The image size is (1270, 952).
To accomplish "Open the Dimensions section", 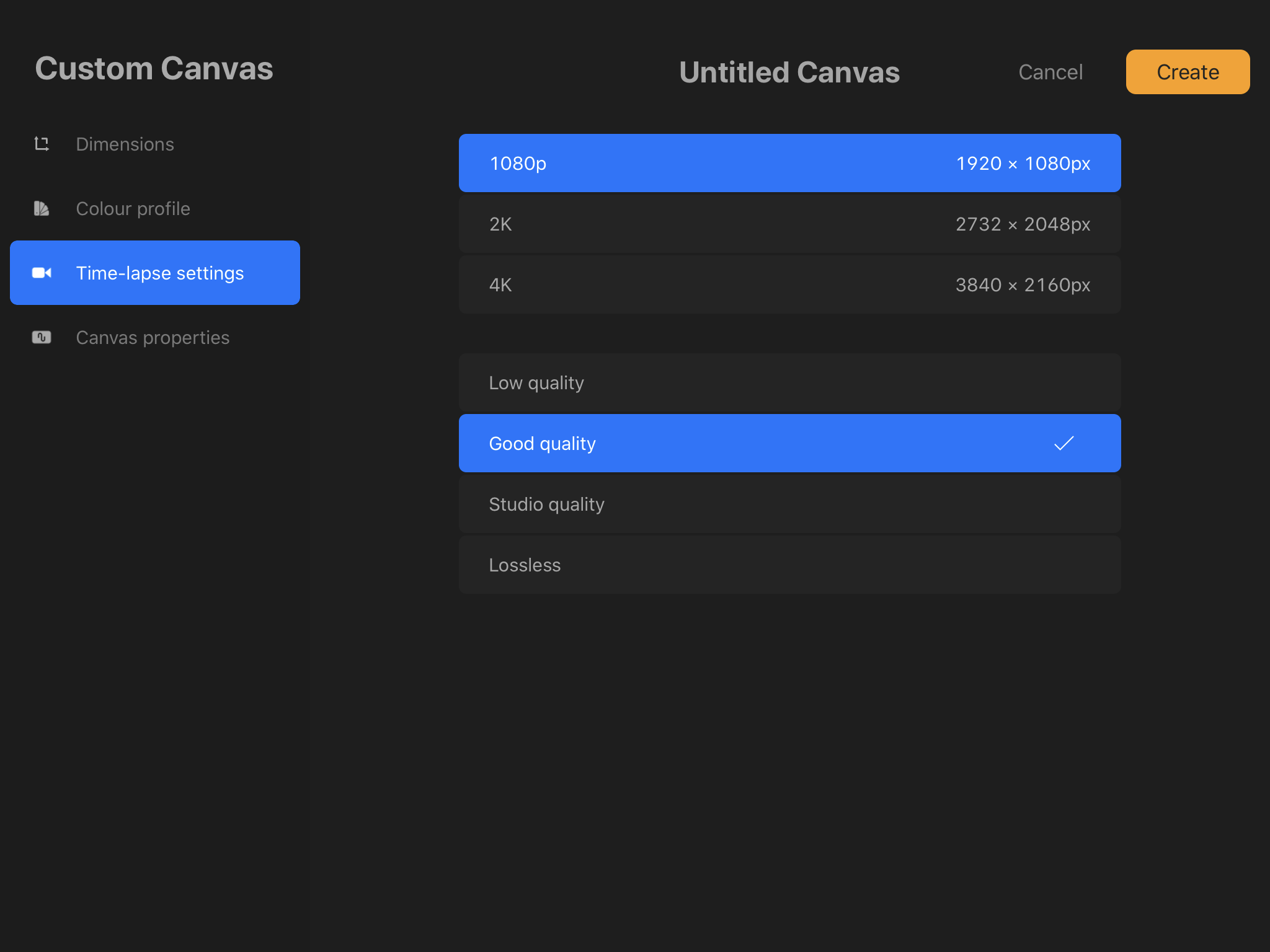I will (125, 144).
